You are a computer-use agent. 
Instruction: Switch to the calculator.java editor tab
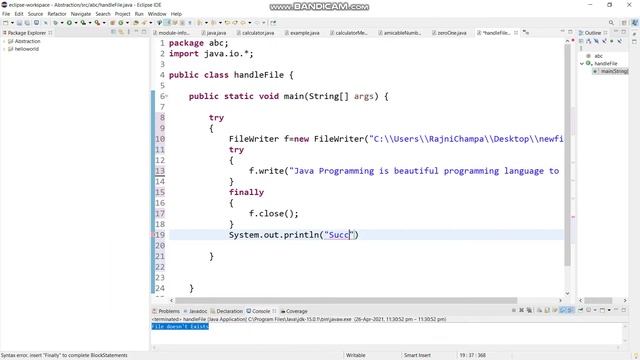pos(257,33)
